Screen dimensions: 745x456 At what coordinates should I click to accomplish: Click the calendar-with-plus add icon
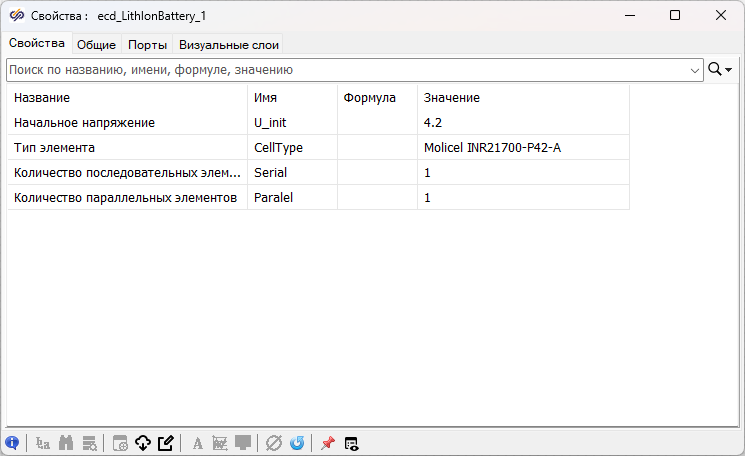[120, 443]
